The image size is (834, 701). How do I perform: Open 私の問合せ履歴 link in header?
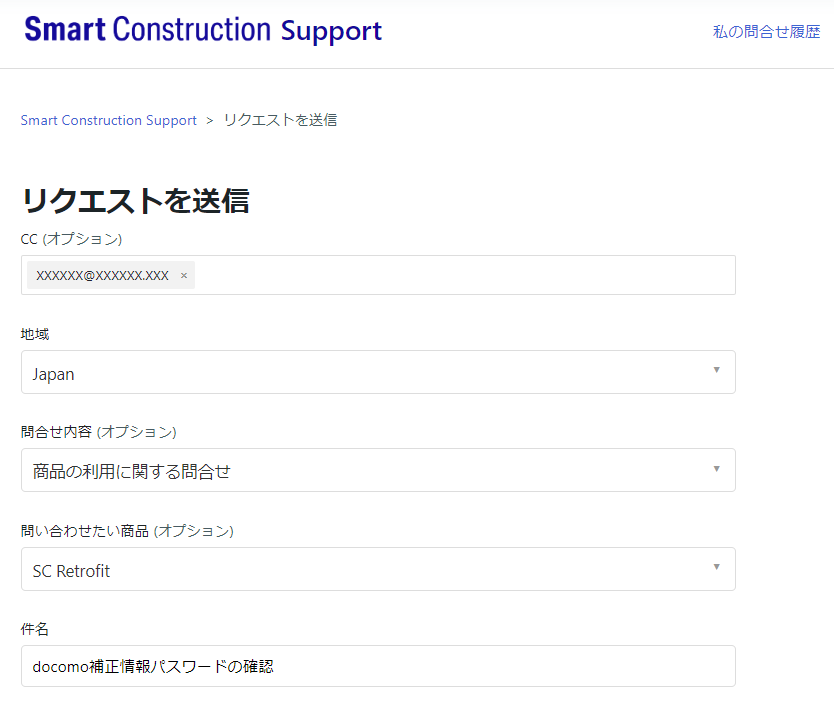tap(766, 32)
